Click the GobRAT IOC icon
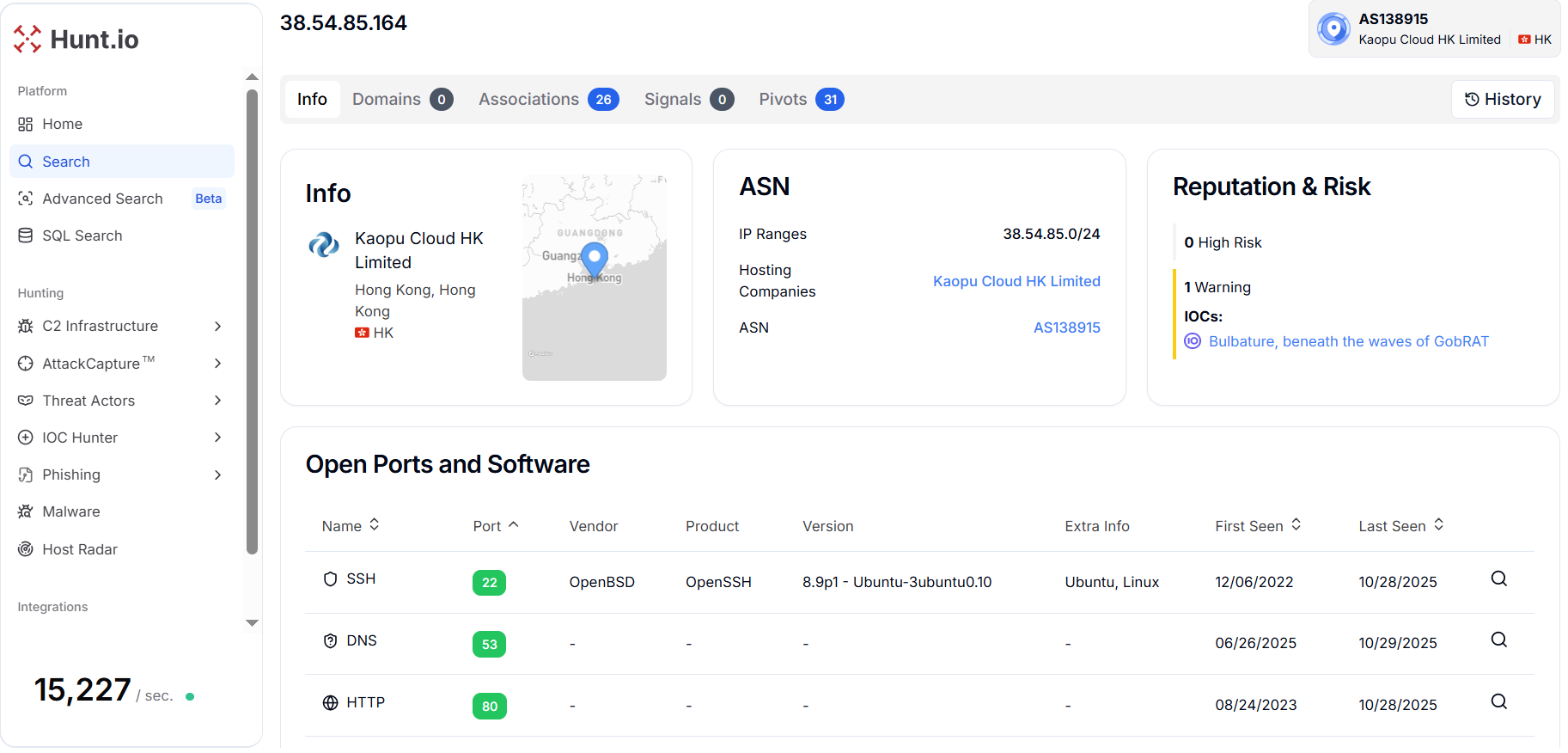Image resolution: width=1568 pixels, height=753 pixels. (x=1193, y=341)
